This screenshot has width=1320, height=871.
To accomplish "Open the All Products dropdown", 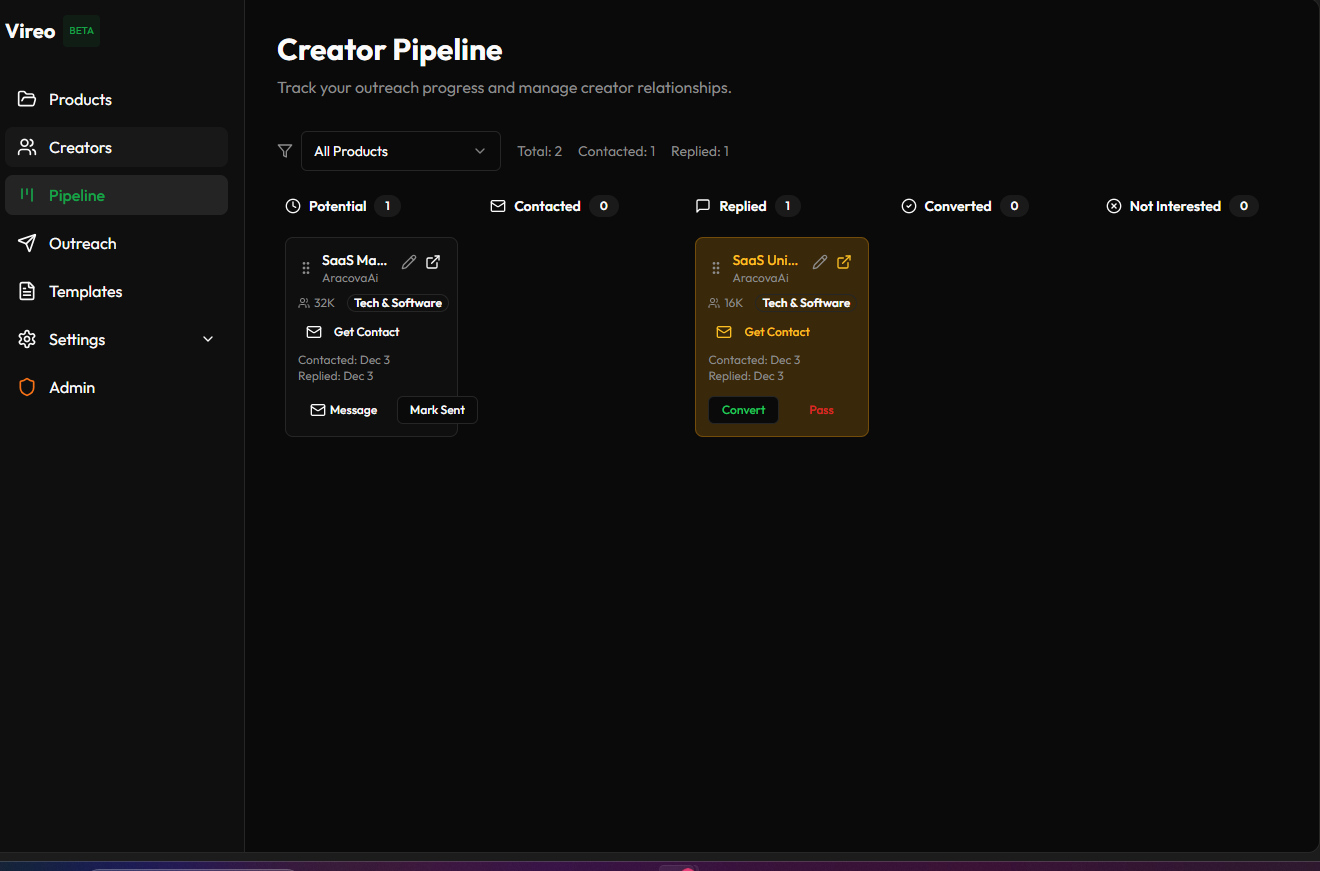I will click(x=400, y=151).
